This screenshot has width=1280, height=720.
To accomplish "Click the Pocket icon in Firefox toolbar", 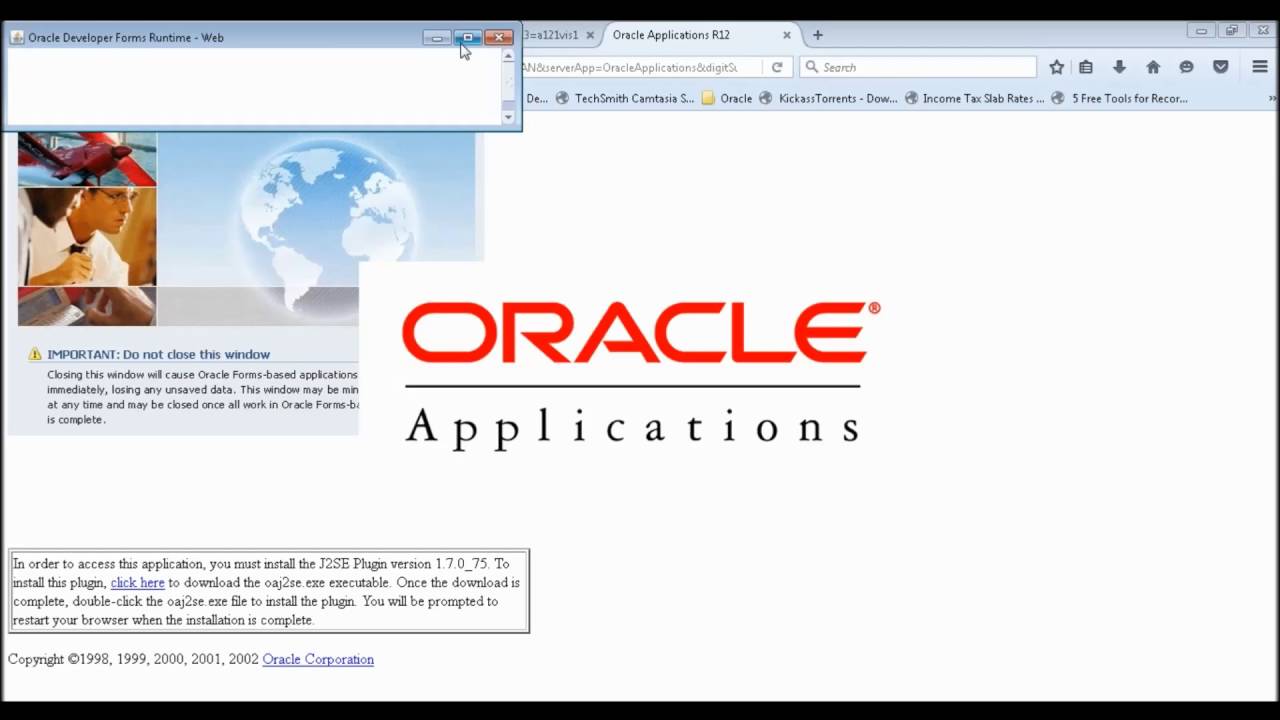I will pyautogui.click(x=1221, y=67).
